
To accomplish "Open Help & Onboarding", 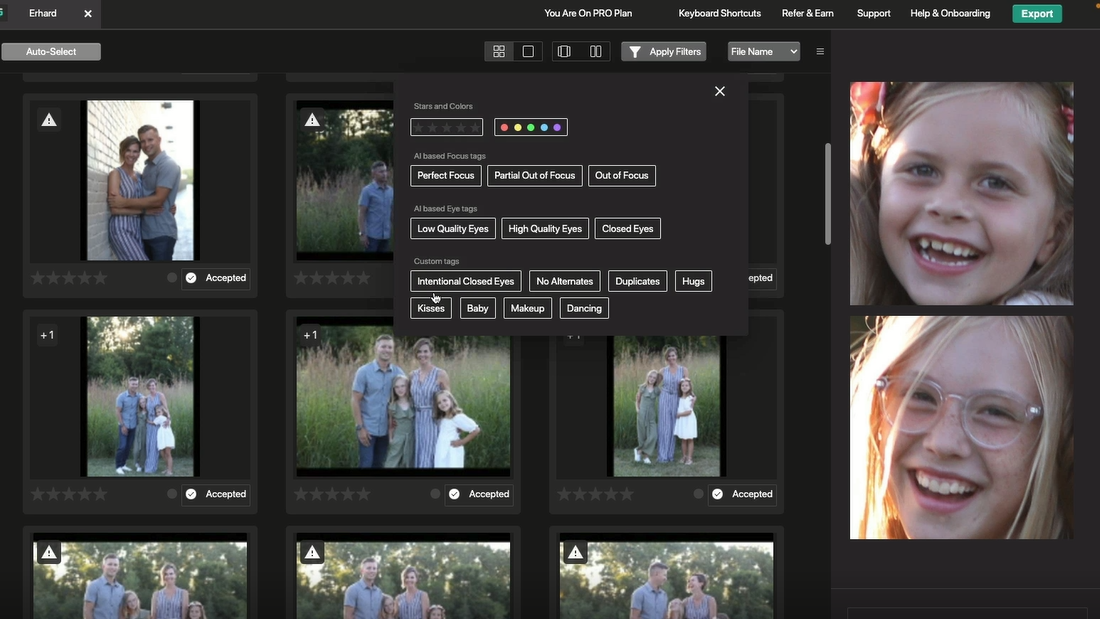I will pyautogui.click(x=950, y=13).
